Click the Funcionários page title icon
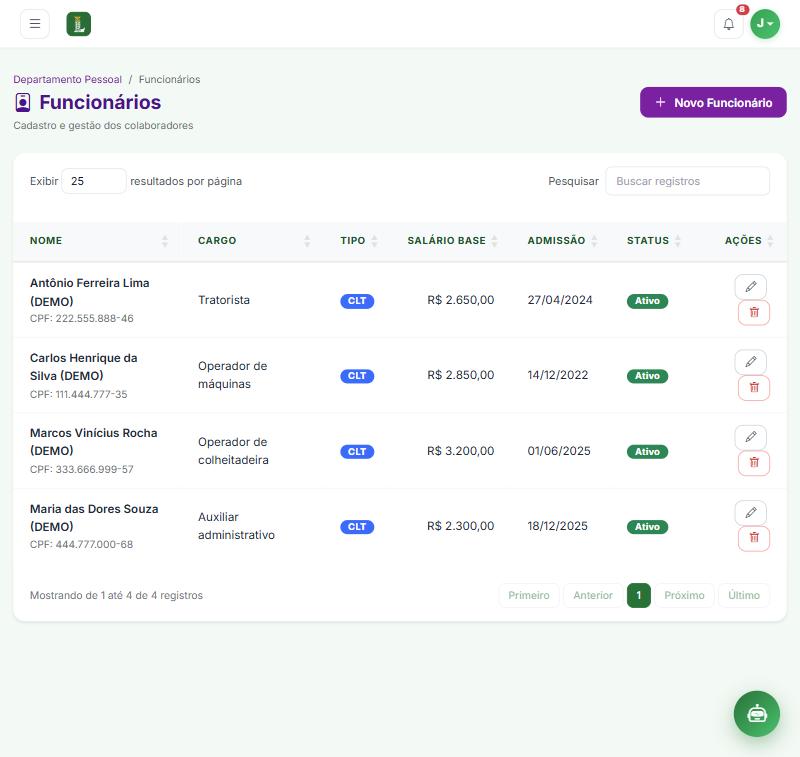This screenshot has width=800, height=757. click(x=22, y=103)
